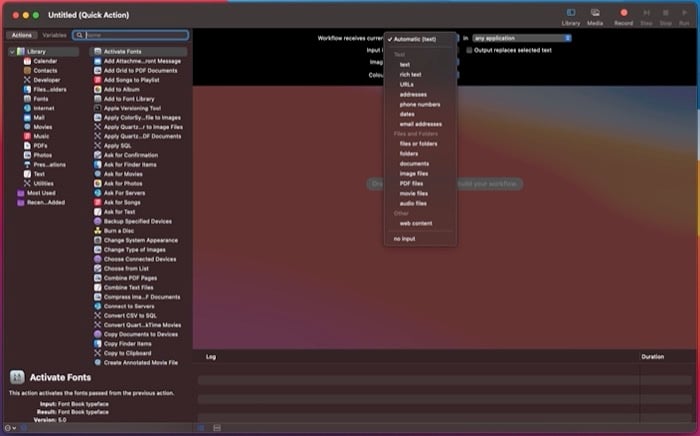Switch to the Variables tab
The image size is (700, 436).
(x=54, y=35)
